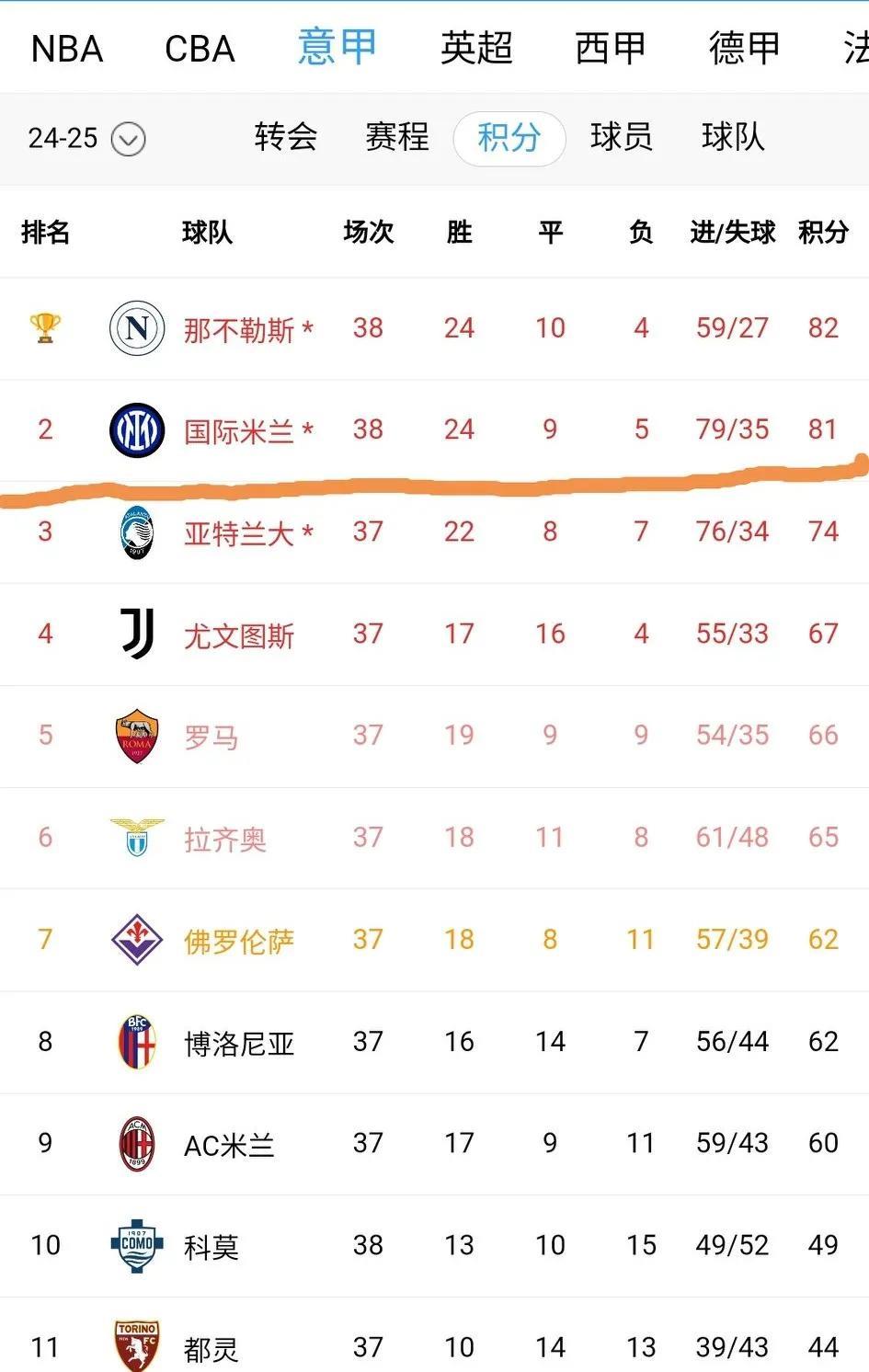This screenshot has width=869, height=1372.
Task: Open the Atalanta team logo
Action: [137, 532]
